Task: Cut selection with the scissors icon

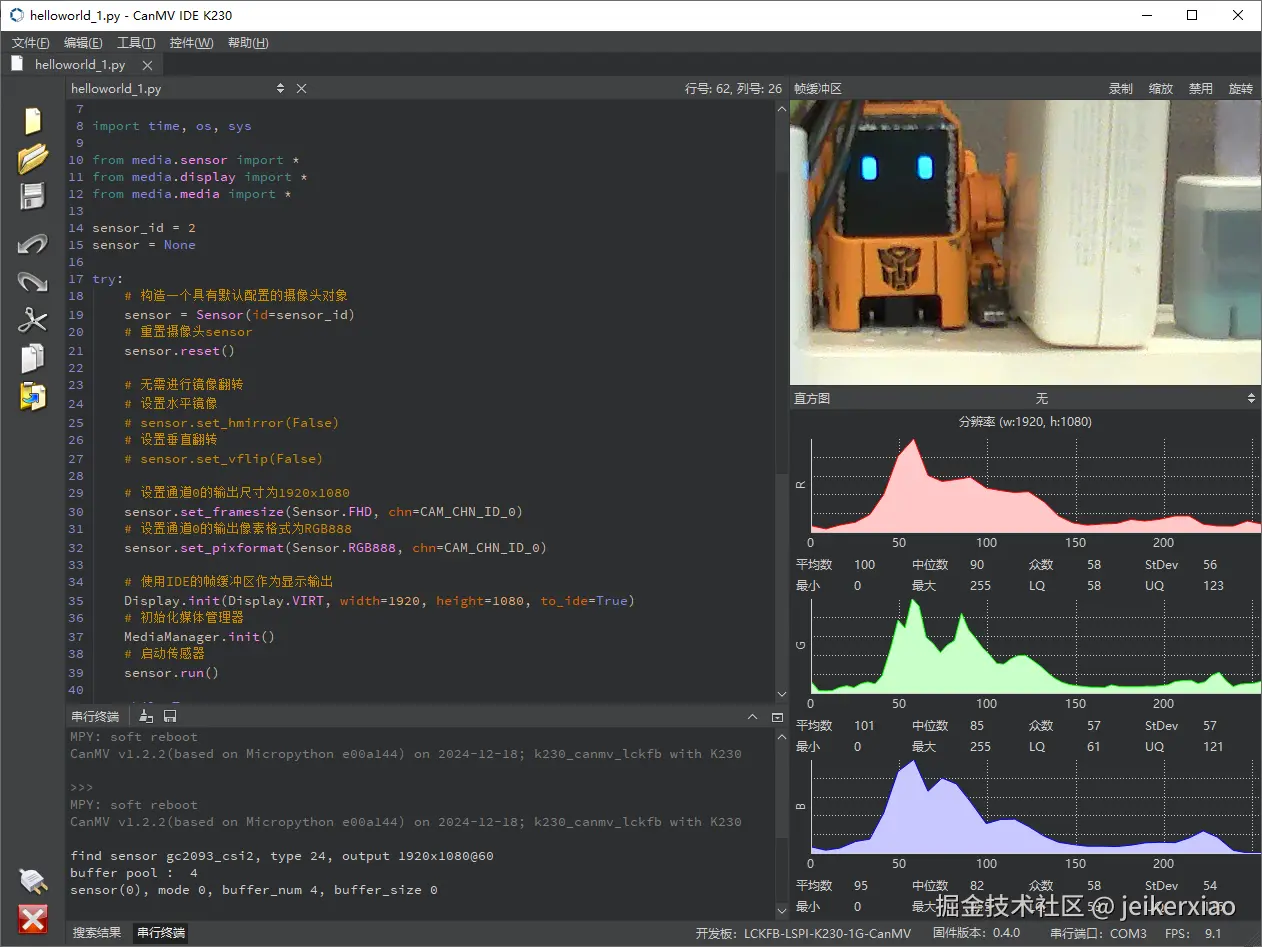Action: (x=33, y=320)
